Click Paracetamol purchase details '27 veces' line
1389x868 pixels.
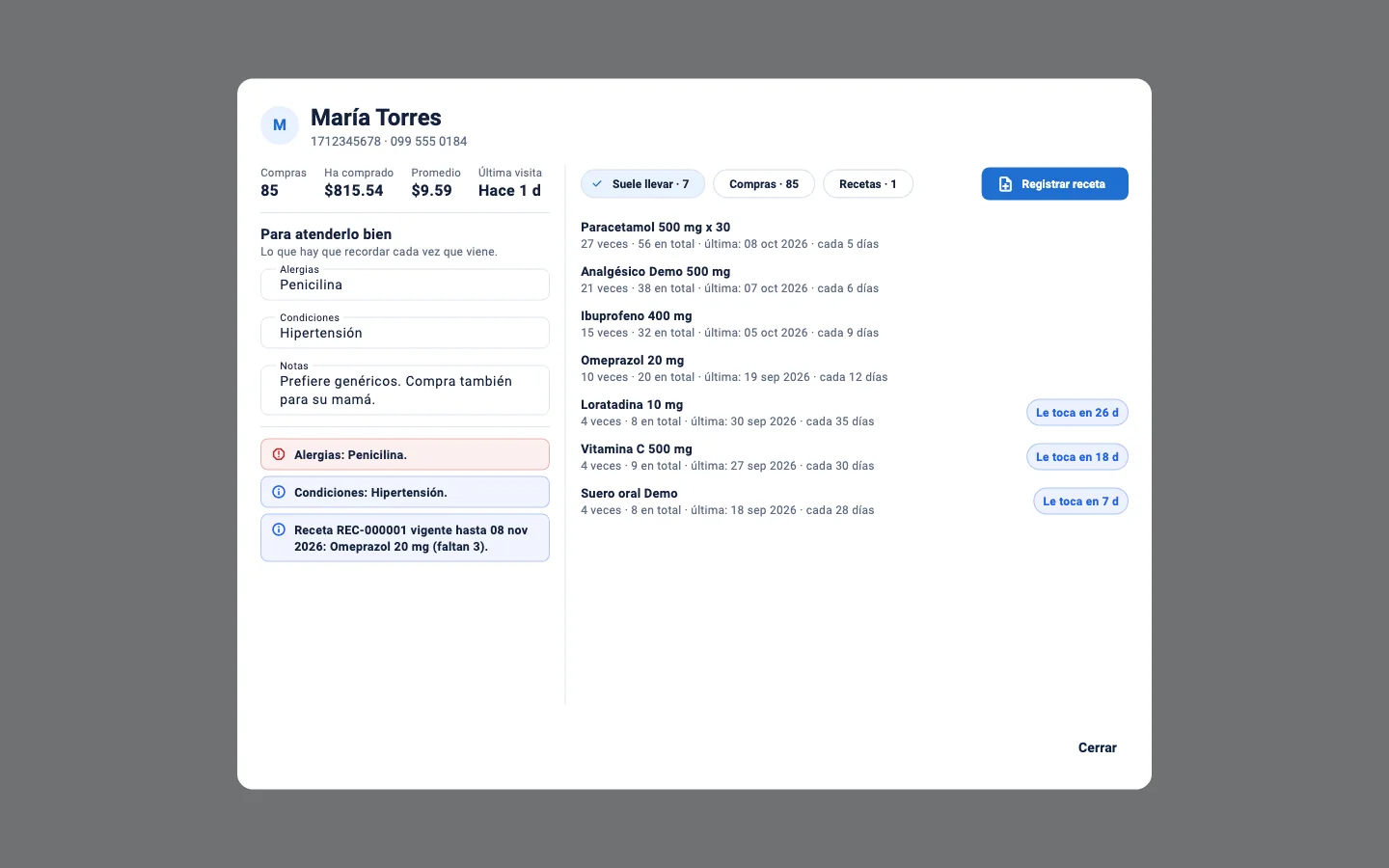click(729, 244)
